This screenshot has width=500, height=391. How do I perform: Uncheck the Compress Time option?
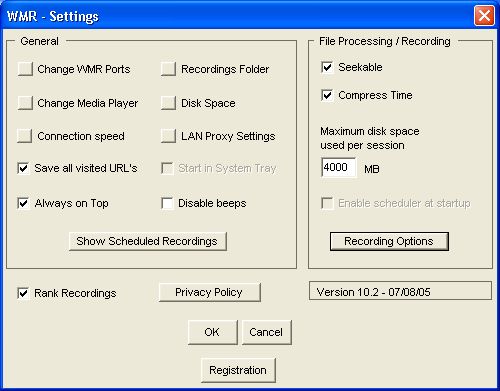click(327, 95)
